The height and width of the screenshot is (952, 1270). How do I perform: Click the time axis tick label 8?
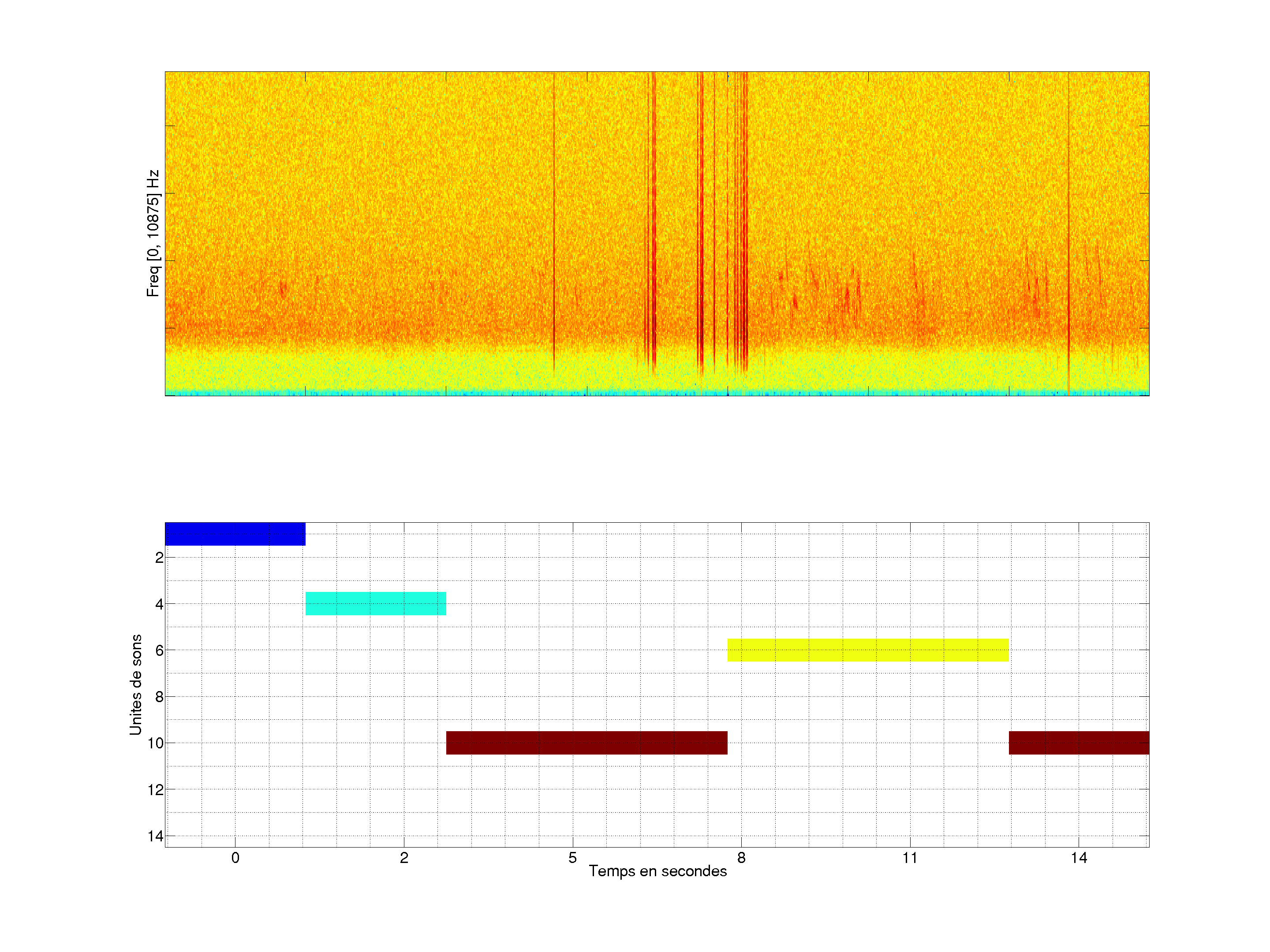pos(741,858)
